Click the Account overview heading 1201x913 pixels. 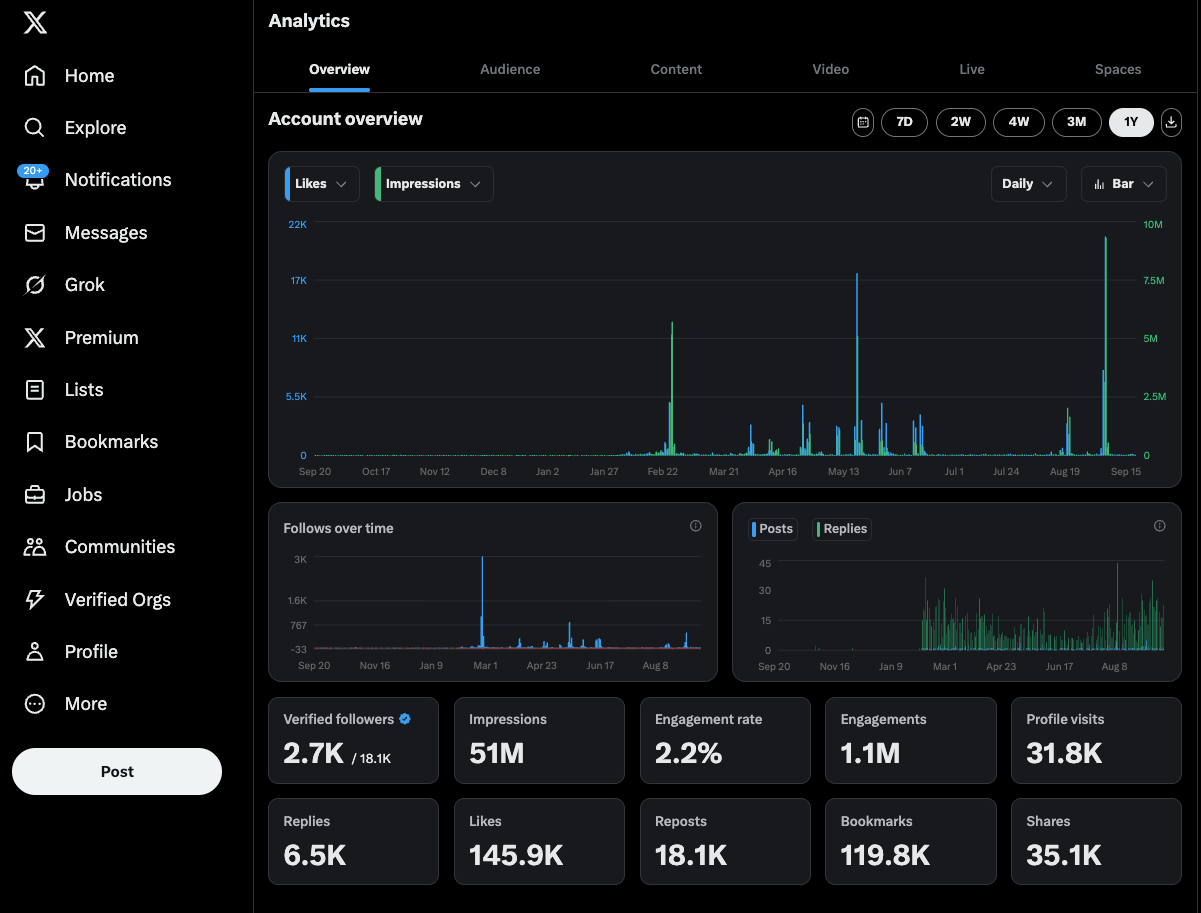[345, 119]
